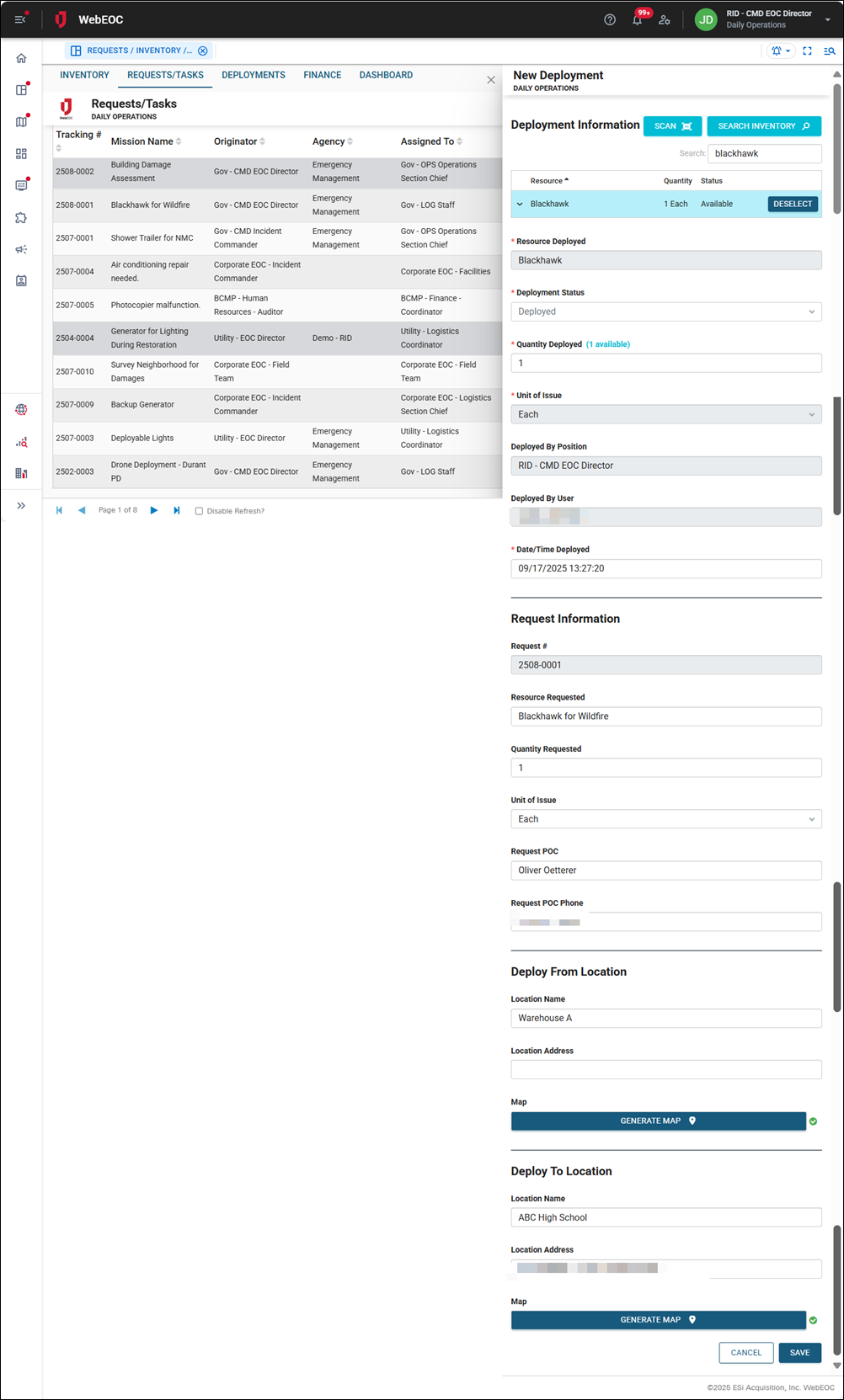Click the SAVE button
Viewport: 844px width, 1400px height.
800,1353
